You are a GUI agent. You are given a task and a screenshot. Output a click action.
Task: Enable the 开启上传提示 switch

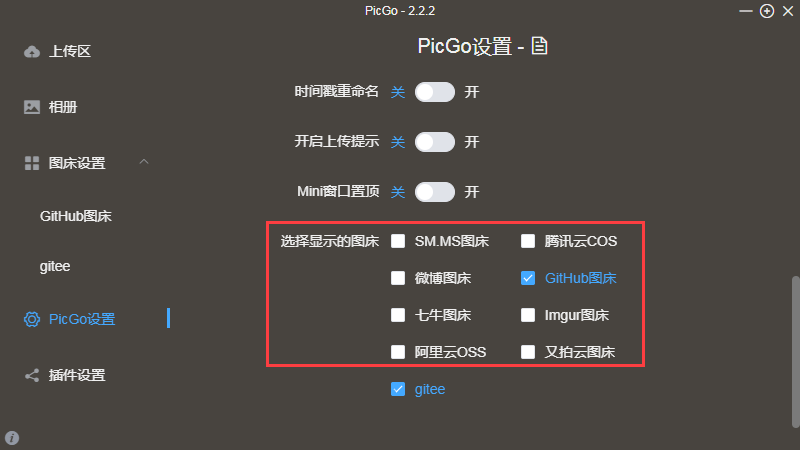[435, 142]
